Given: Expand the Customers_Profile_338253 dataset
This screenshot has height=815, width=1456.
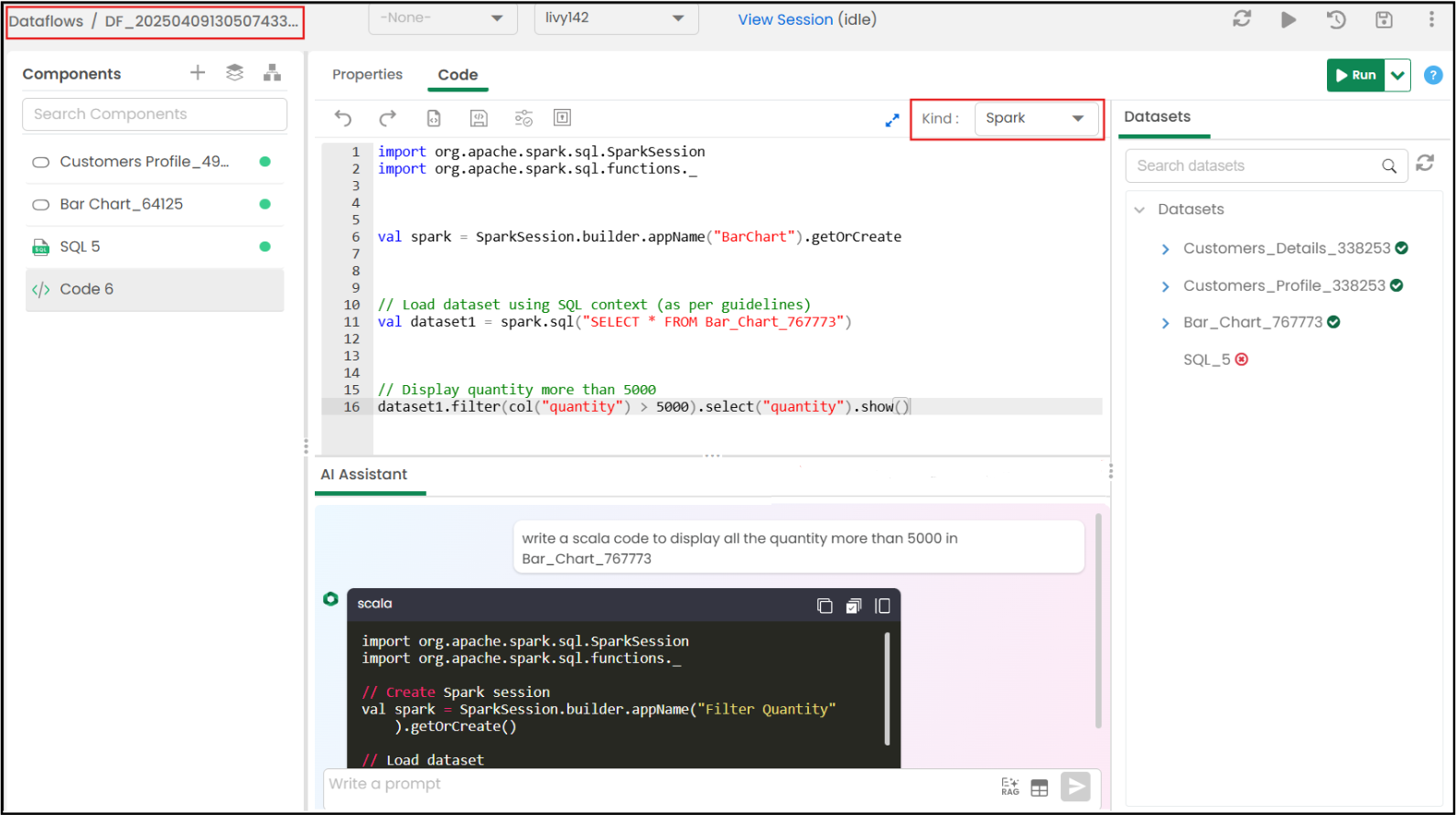Looking at the screenshot, I should [1165, 286].
